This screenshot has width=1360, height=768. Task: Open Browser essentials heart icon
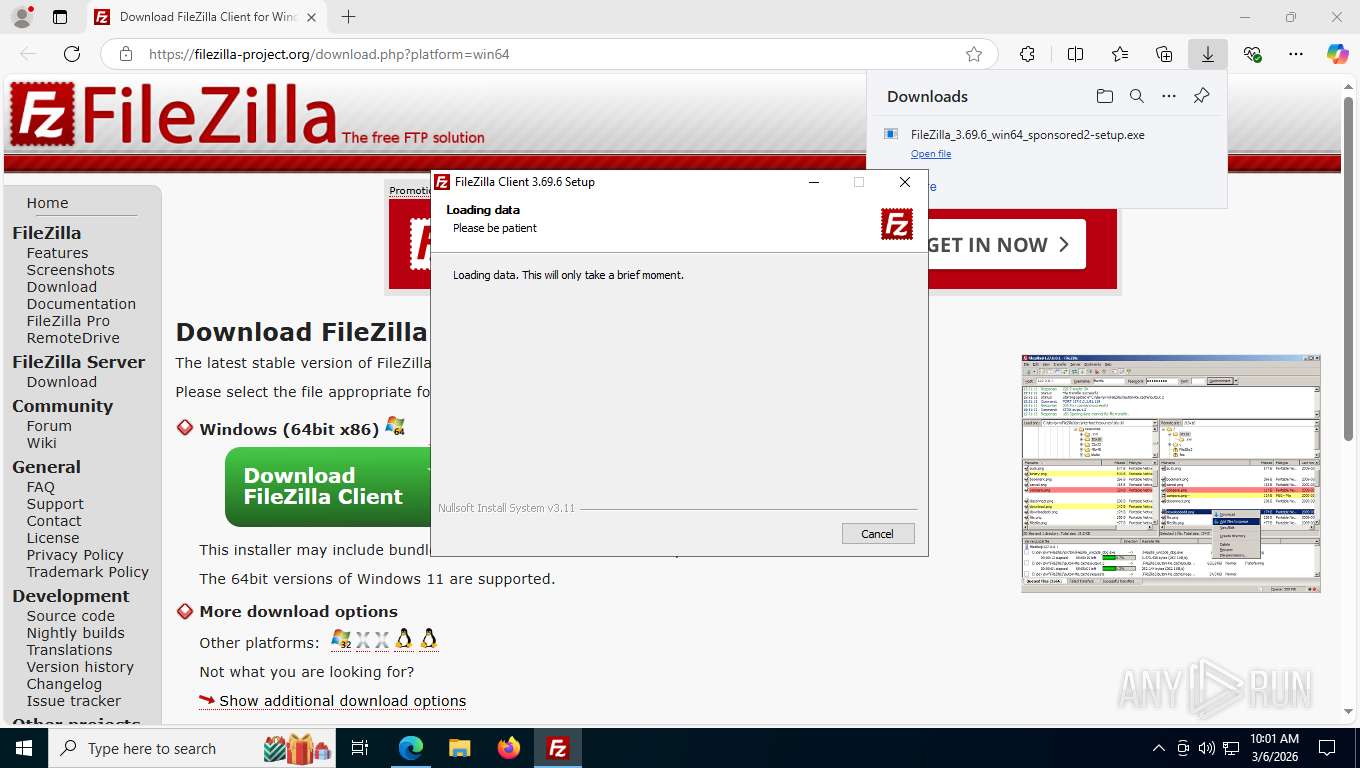[1252, 54]
